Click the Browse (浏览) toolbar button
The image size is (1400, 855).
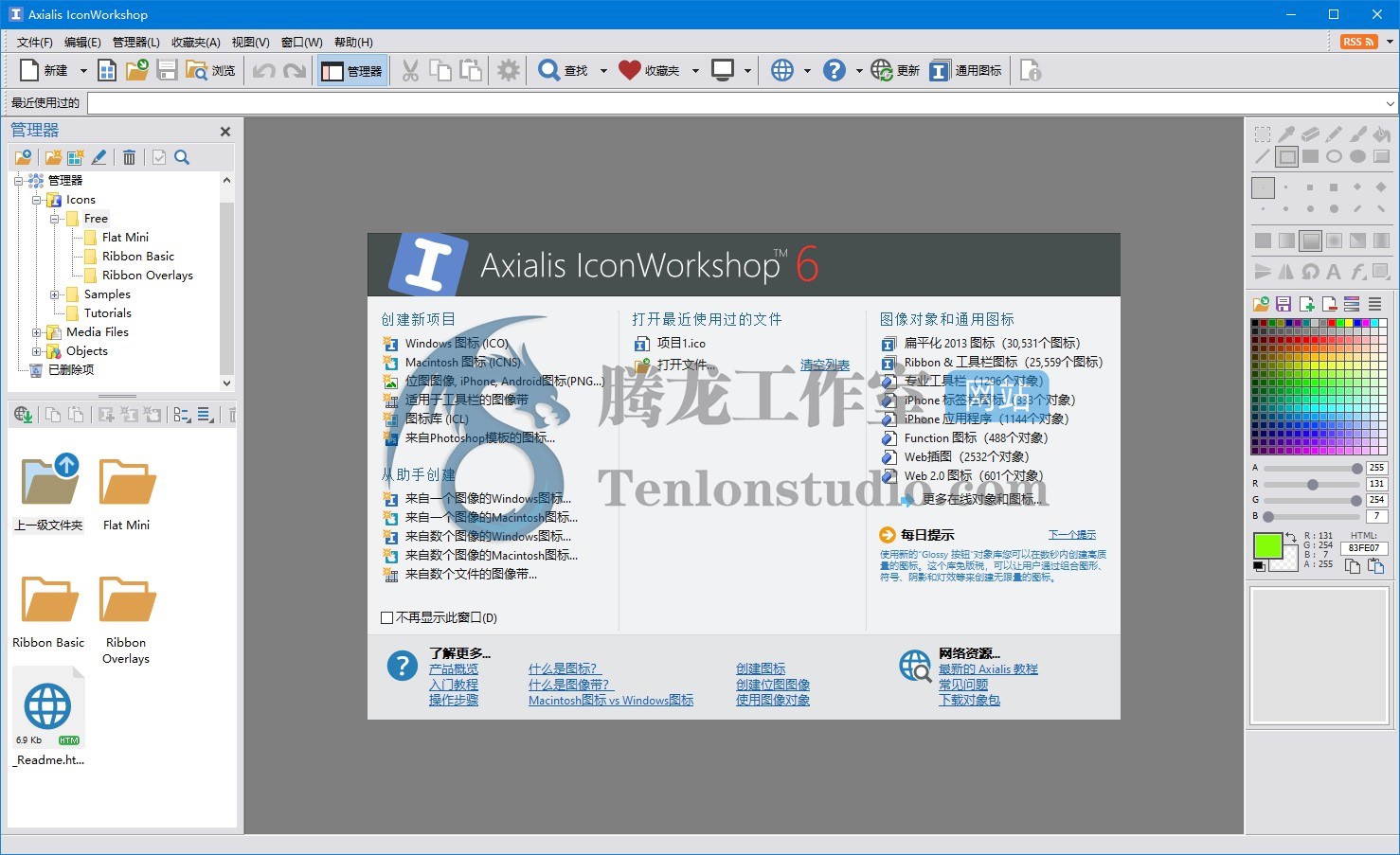(210, 70)
